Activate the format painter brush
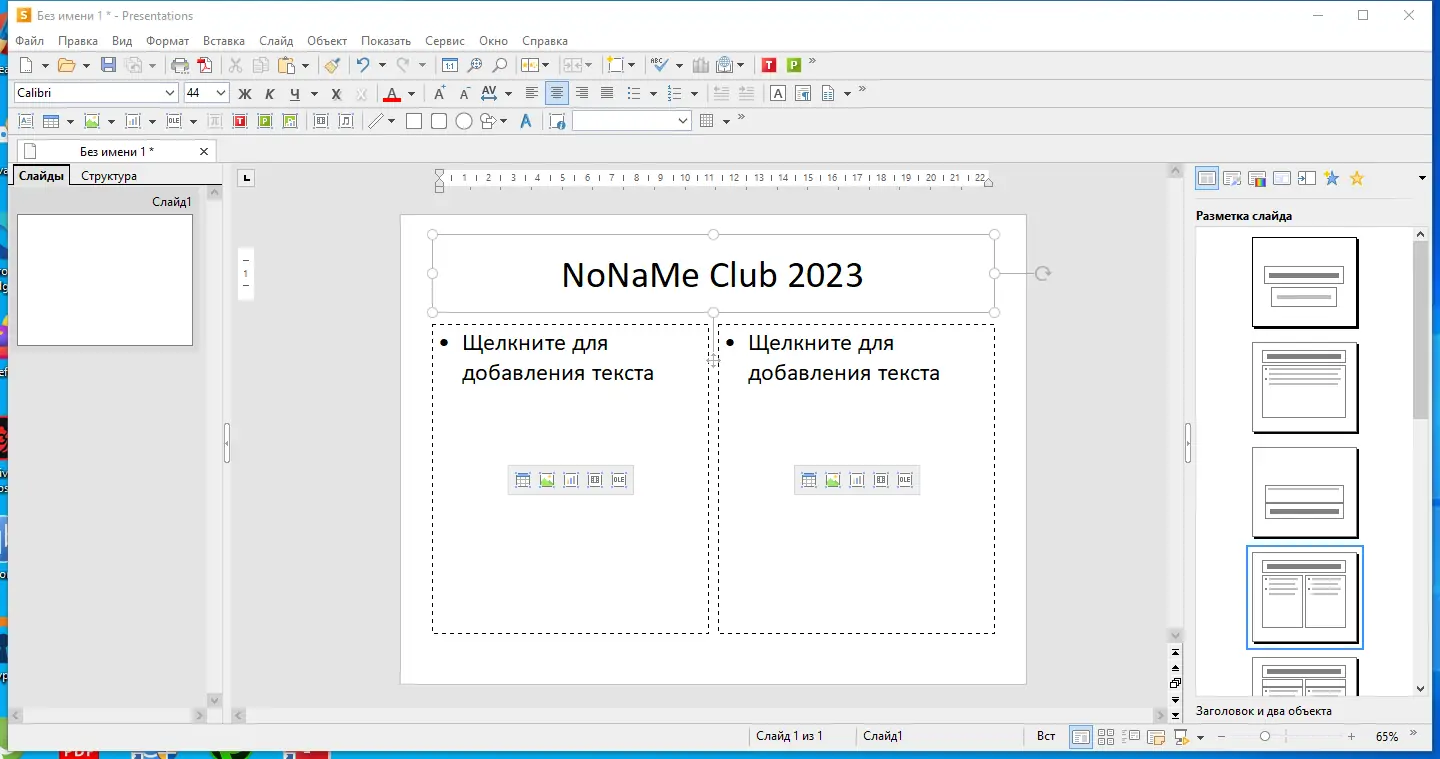The image size is (1440, 759). click(x=332, y=65)
